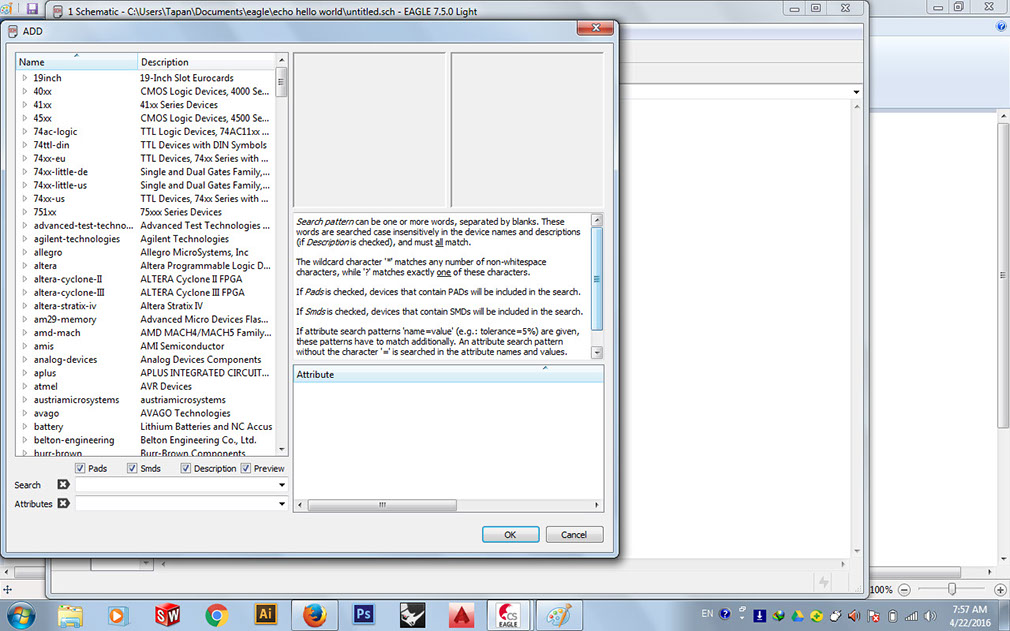
Task: Select the belton-engineering library row
Action: (x=146, y=440)
